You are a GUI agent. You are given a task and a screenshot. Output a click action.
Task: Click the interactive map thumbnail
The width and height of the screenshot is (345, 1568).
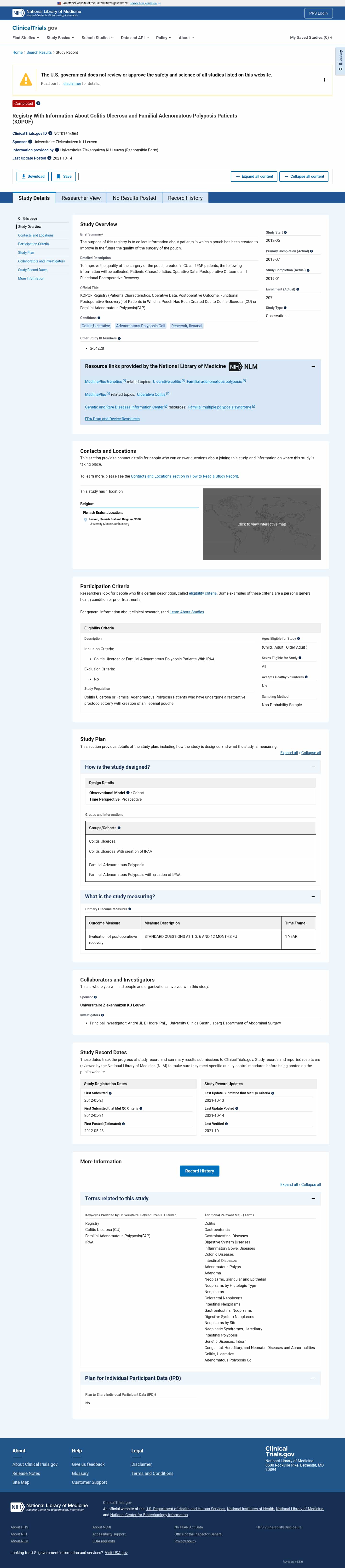click(x=261, y=524)
